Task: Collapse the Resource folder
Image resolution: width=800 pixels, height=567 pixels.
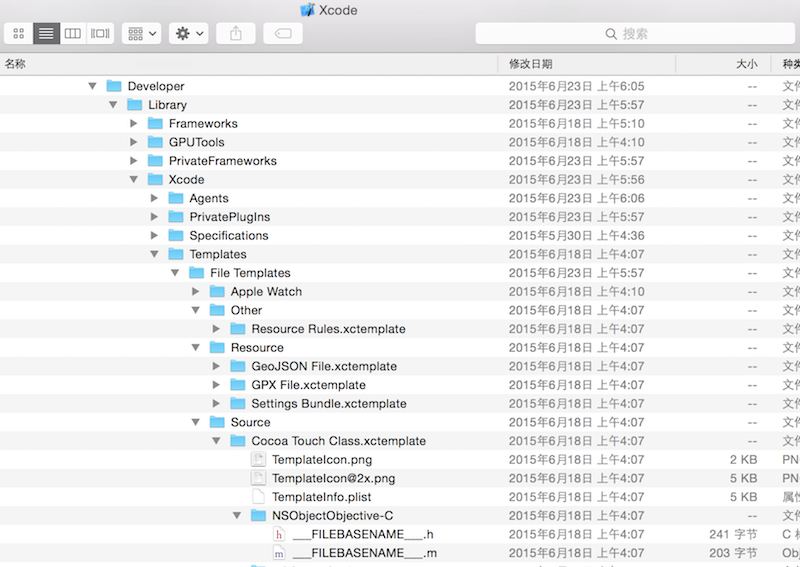Action: [x=195, y=348]
